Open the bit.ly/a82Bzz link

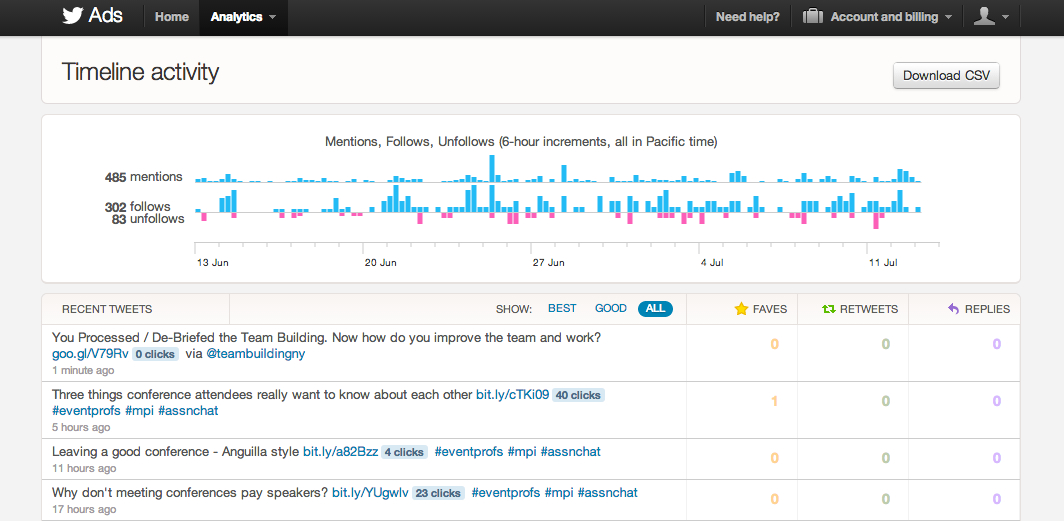pyautogui.click(x=340, y=452)
